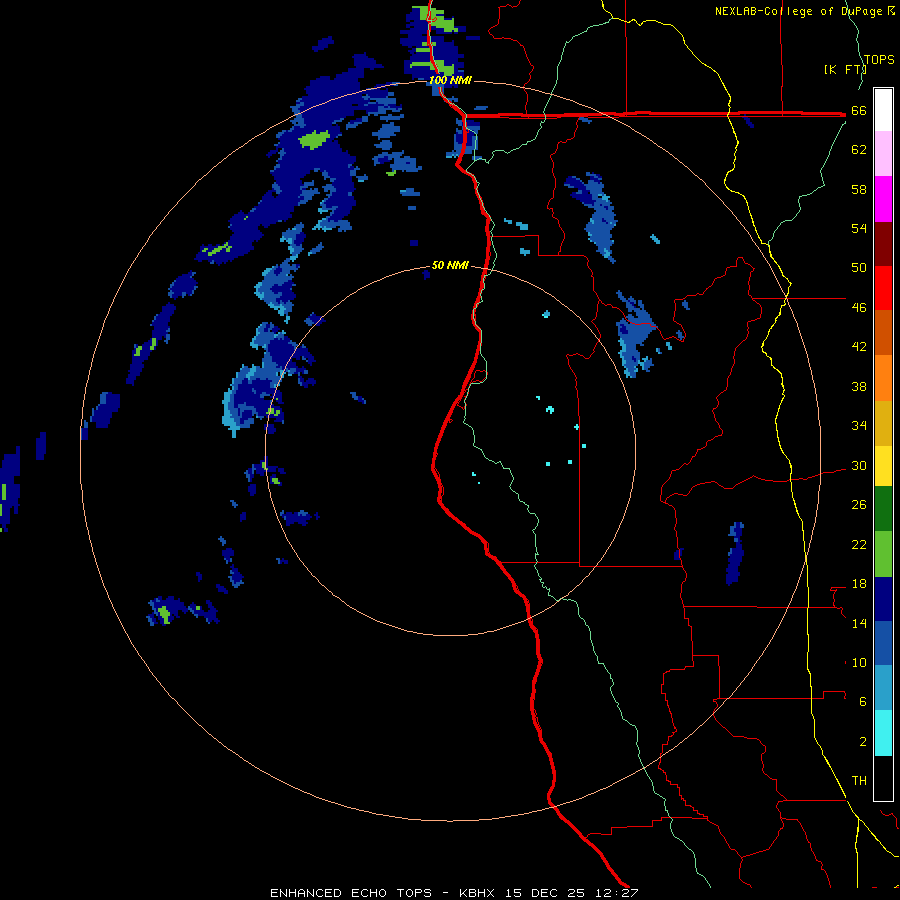
Task: Click the light green 26 kft legend swatch
Action: [883, 554]
